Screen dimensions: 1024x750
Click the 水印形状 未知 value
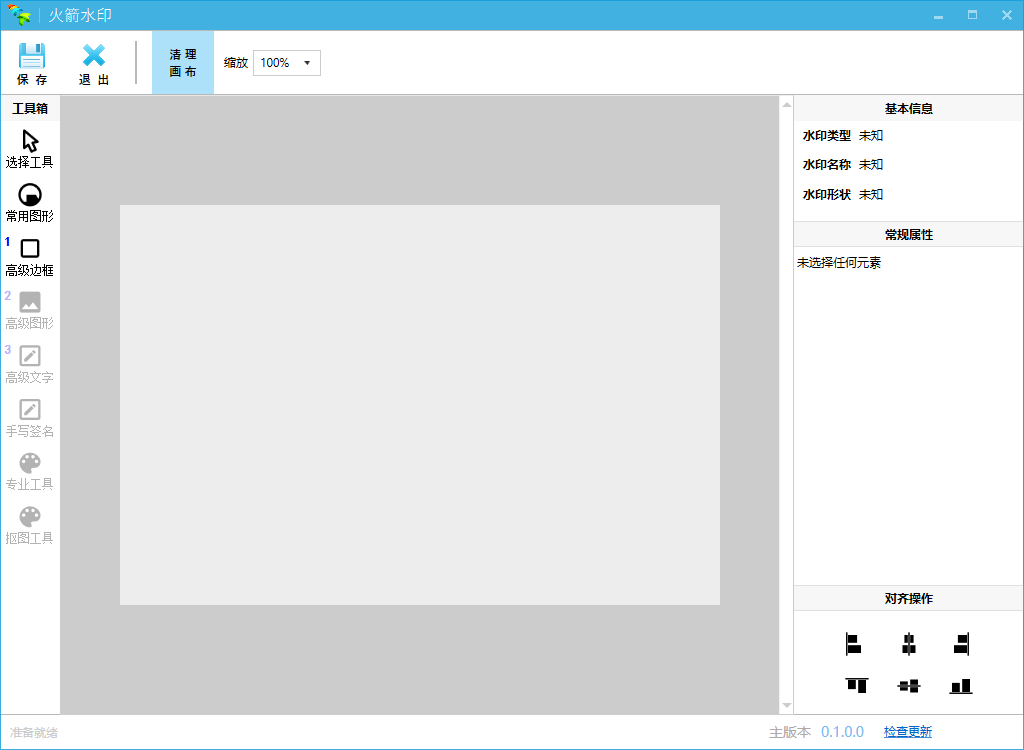click(871, 195)
